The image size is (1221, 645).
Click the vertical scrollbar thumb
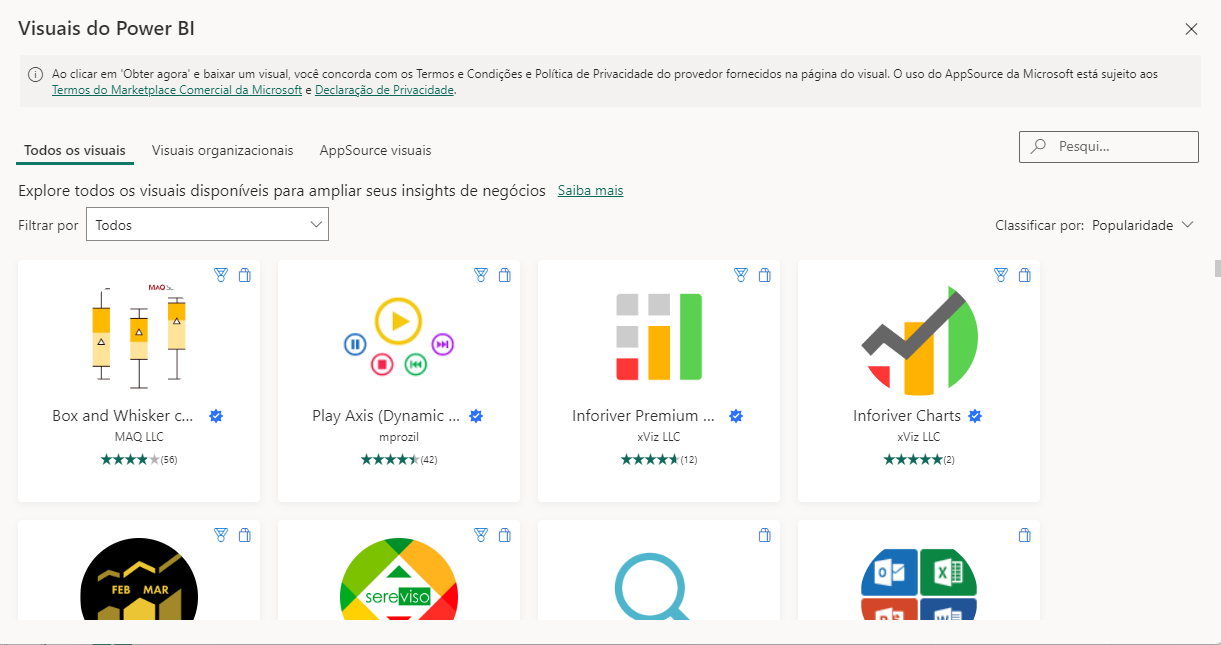(x=1217, y=268)
